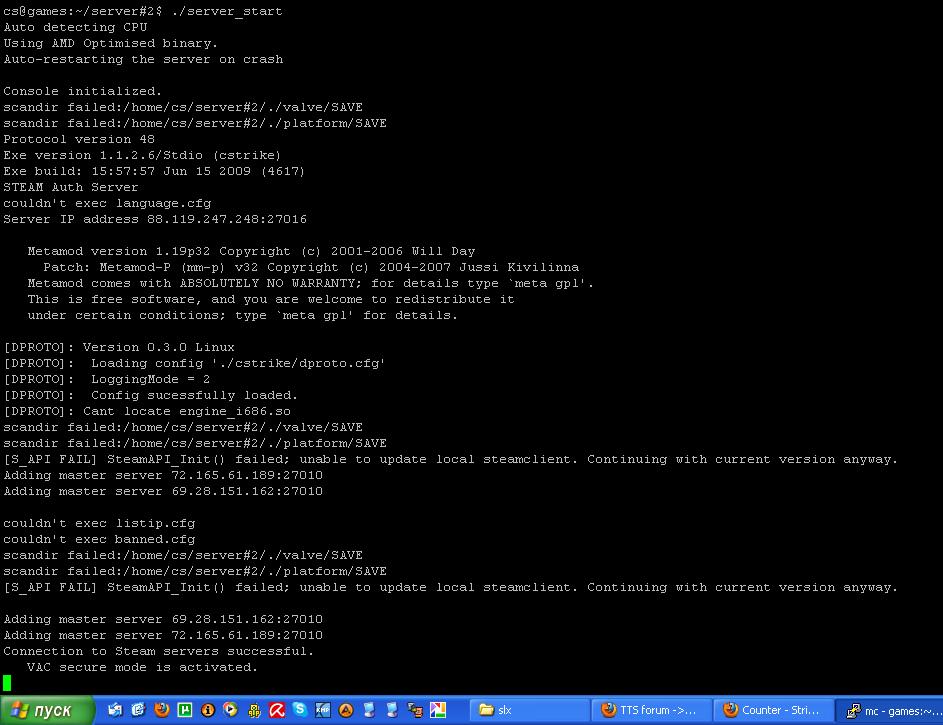Click "couldn't exec language.cfg" line
This screenshot has width=943, height=725.
pos(107,203)
